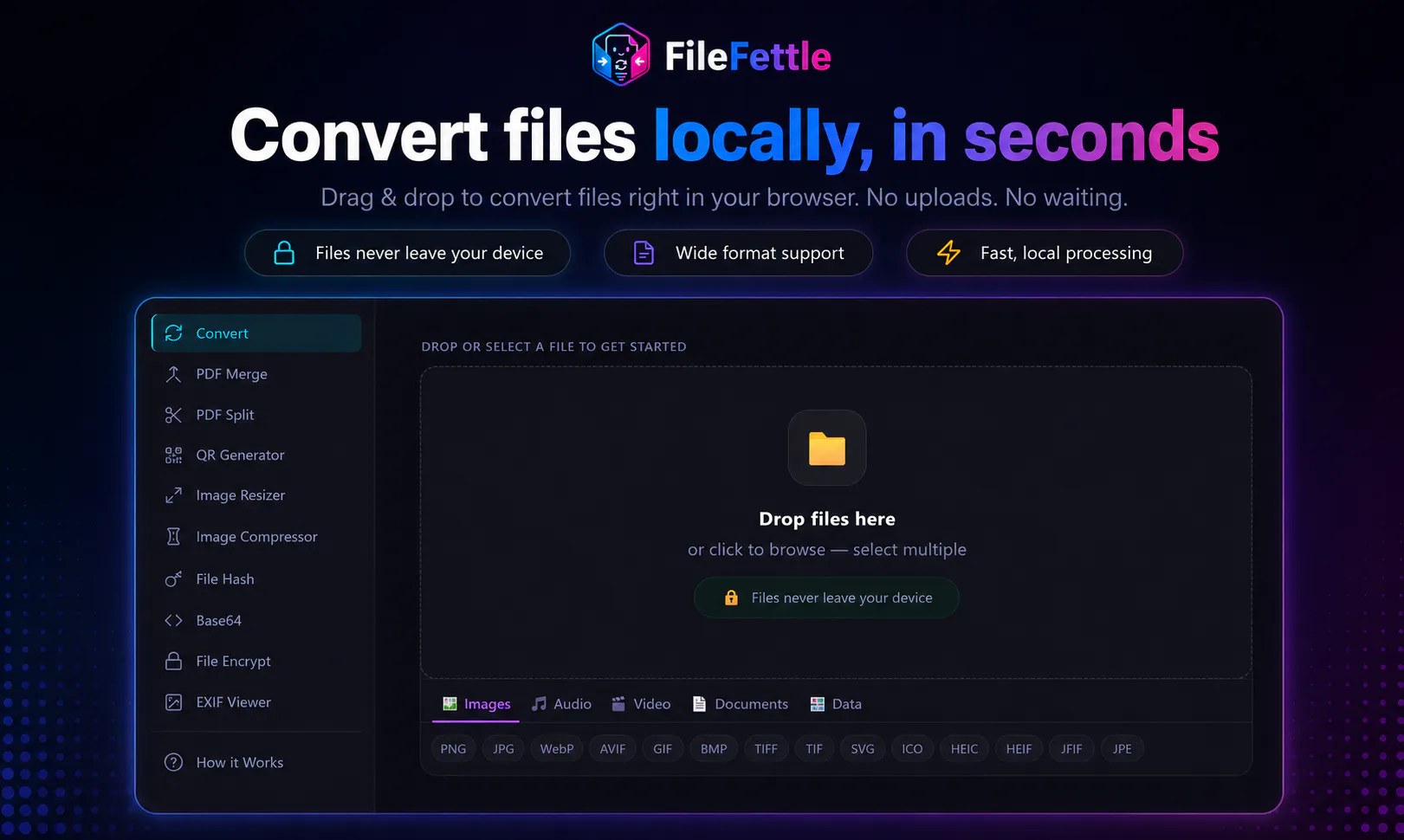The width and height of the screenshot is (1404, 840).
Task: Open the EXIF Viewer tool
Action: click(256, 702)
